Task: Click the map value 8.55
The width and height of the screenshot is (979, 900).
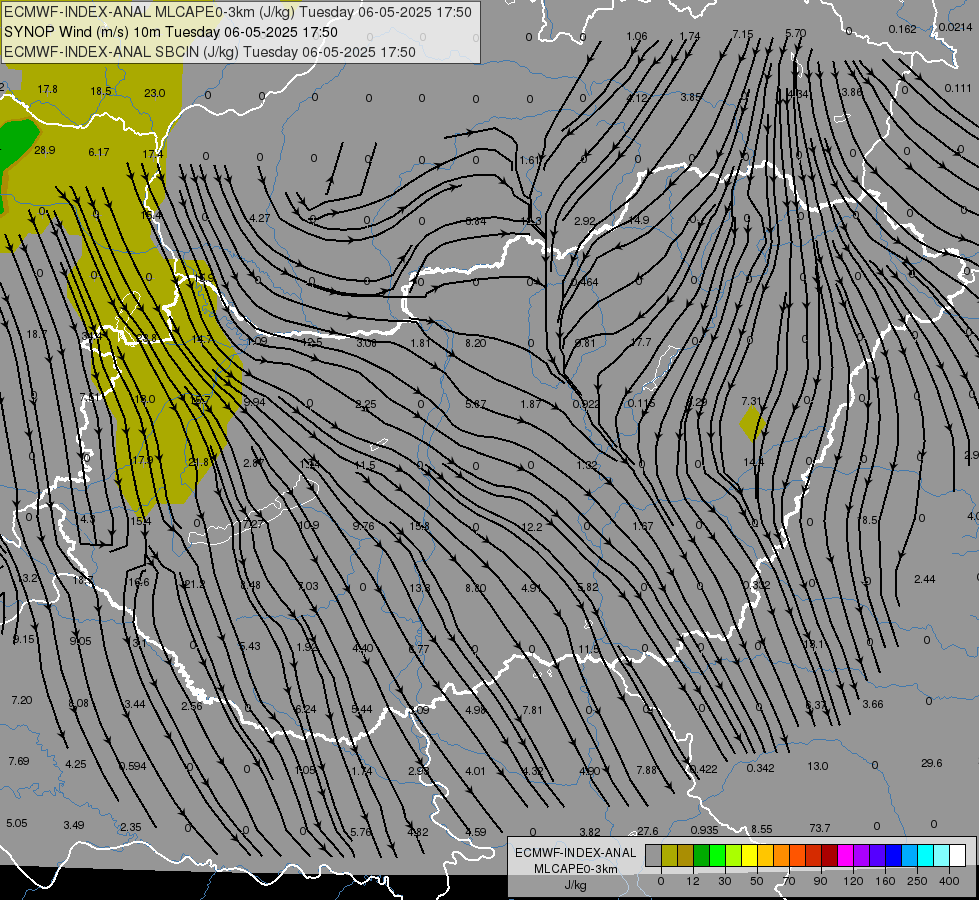Action: tap(761, 829)
